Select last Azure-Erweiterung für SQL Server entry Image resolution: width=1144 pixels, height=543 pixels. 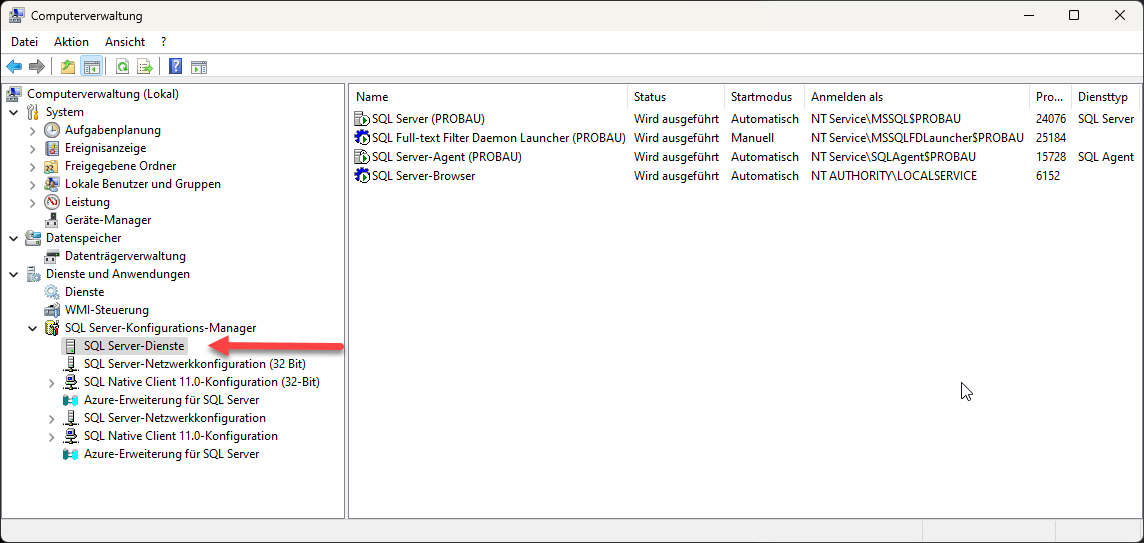coord(171,454)
